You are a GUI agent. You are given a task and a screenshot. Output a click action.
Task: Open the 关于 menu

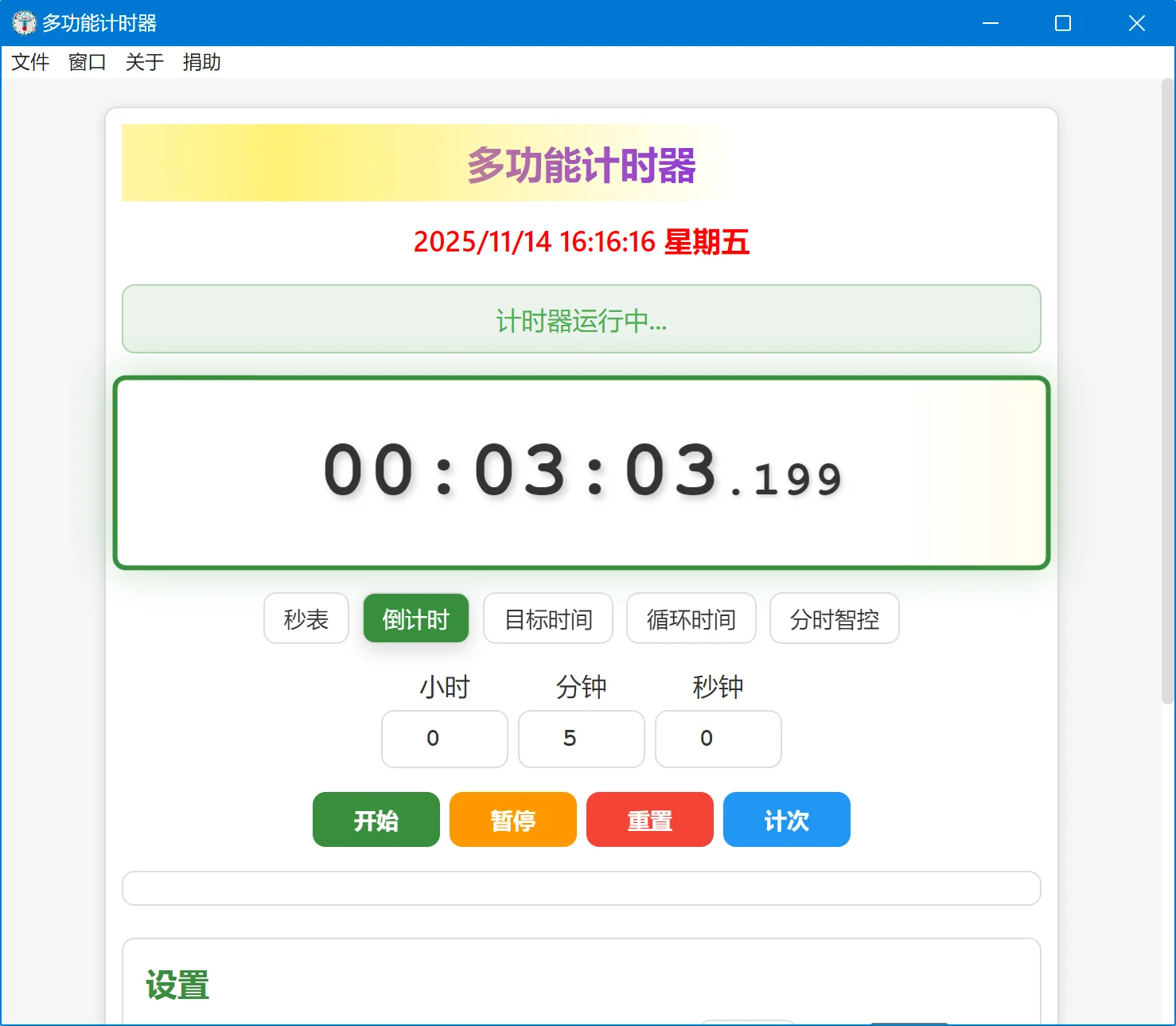click(144, 62)
